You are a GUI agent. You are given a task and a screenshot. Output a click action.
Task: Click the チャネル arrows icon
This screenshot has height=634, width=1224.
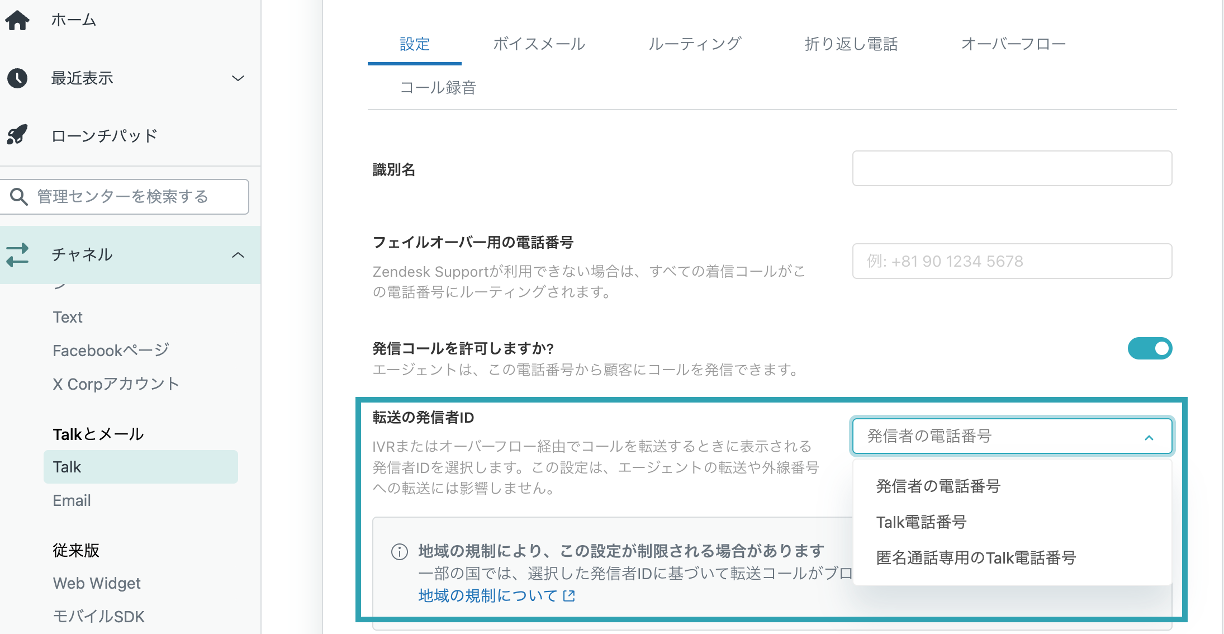(x=17, y=255)
